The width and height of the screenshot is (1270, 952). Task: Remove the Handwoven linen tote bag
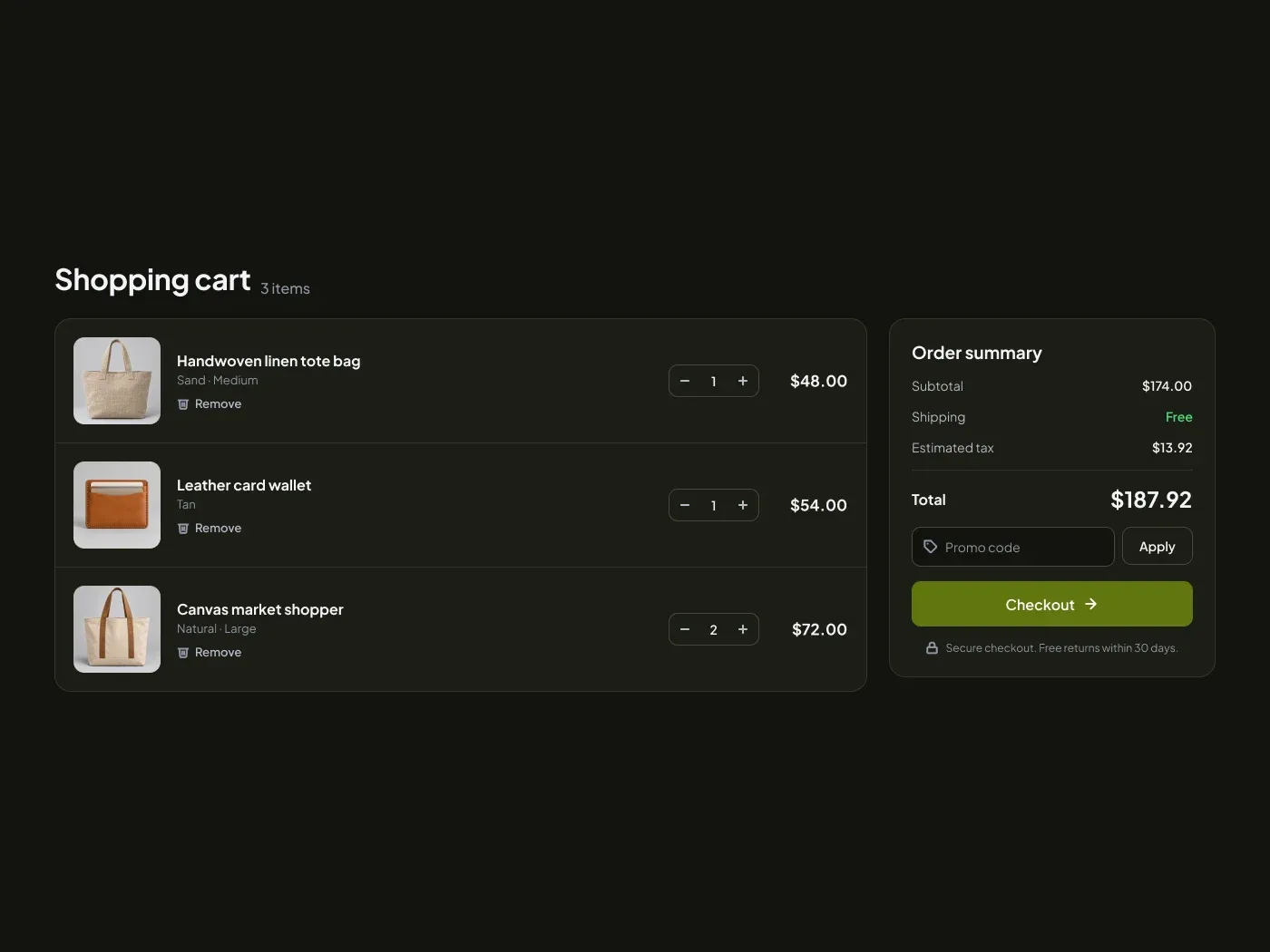pyautogui.click(x=210, y=404)
